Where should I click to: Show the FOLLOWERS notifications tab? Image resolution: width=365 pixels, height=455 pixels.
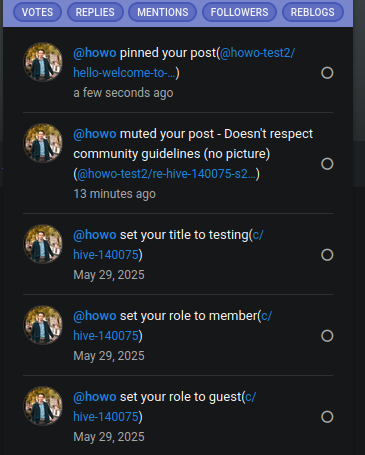tap(239, 12)
